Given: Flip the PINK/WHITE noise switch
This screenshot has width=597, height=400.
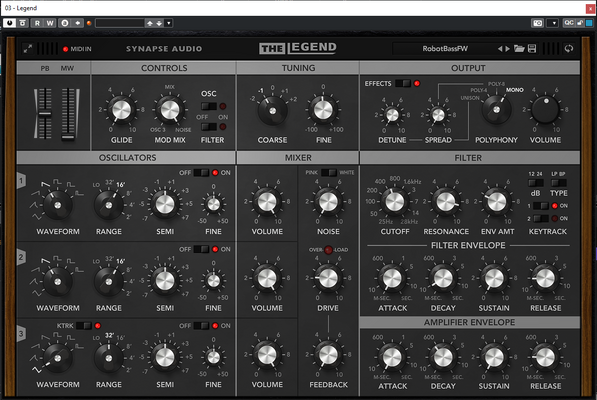Looking at the screenshot, I should [x=329, y=173].
